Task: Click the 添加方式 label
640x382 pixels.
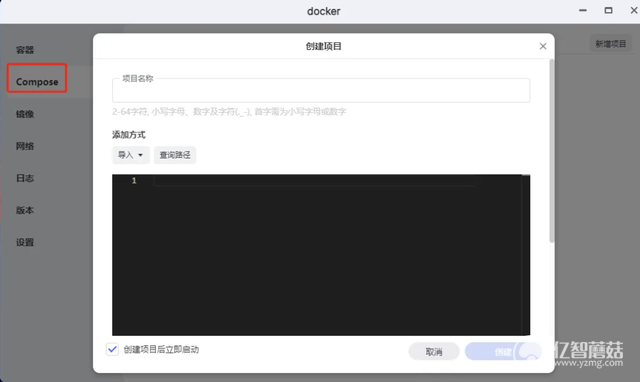Action: [129, 135]
